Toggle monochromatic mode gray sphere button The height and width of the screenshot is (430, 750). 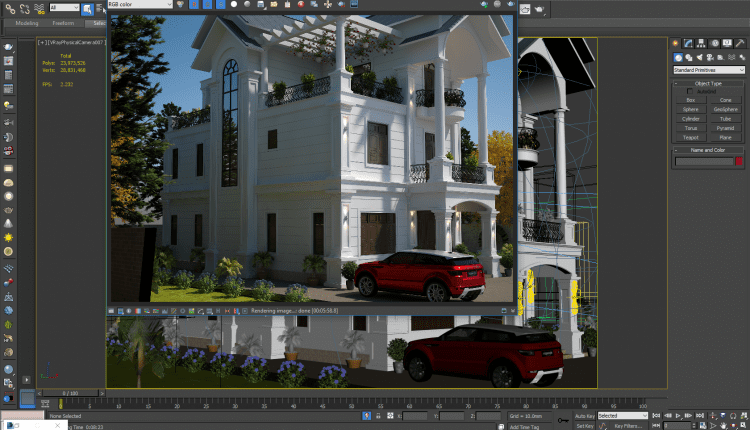point(247,4)
